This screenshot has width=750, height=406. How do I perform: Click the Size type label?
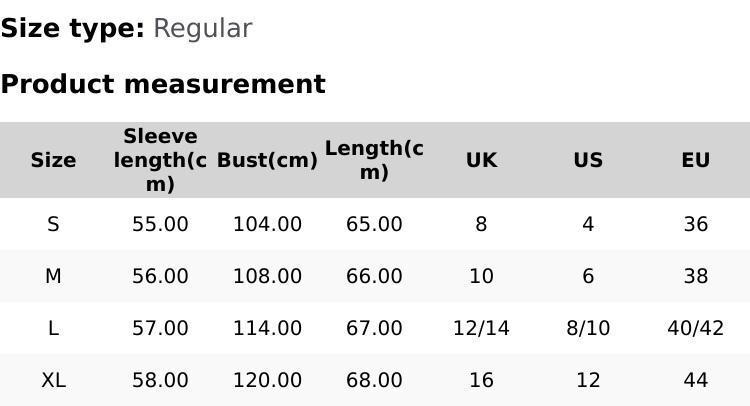[72, 28]
